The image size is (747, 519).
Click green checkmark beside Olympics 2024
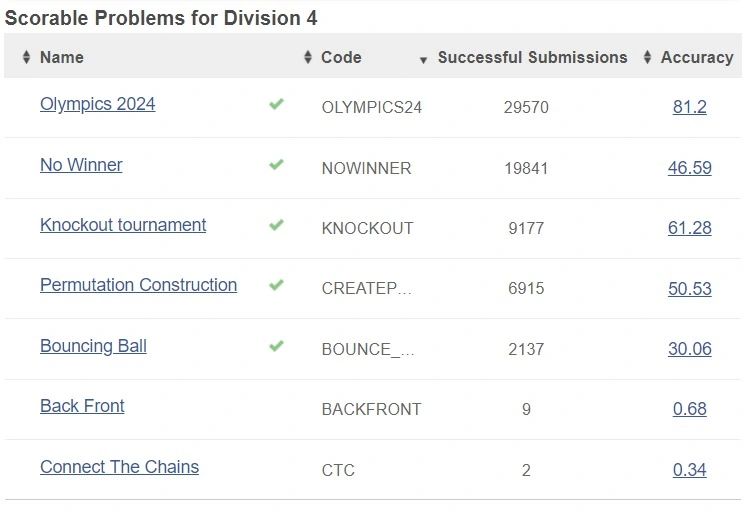276,104
